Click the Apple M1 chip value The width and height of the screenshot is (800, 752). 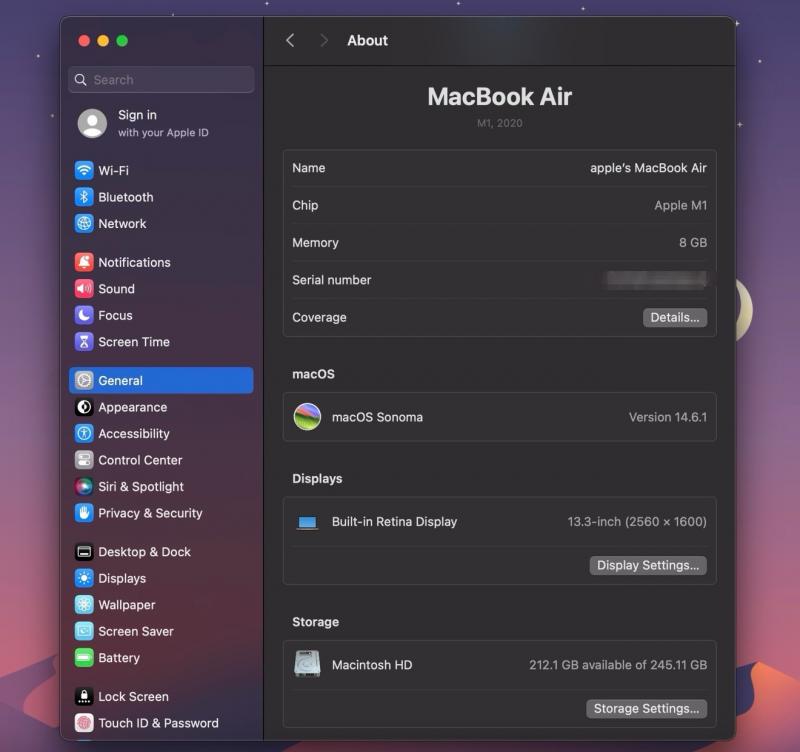pos(681,205)
